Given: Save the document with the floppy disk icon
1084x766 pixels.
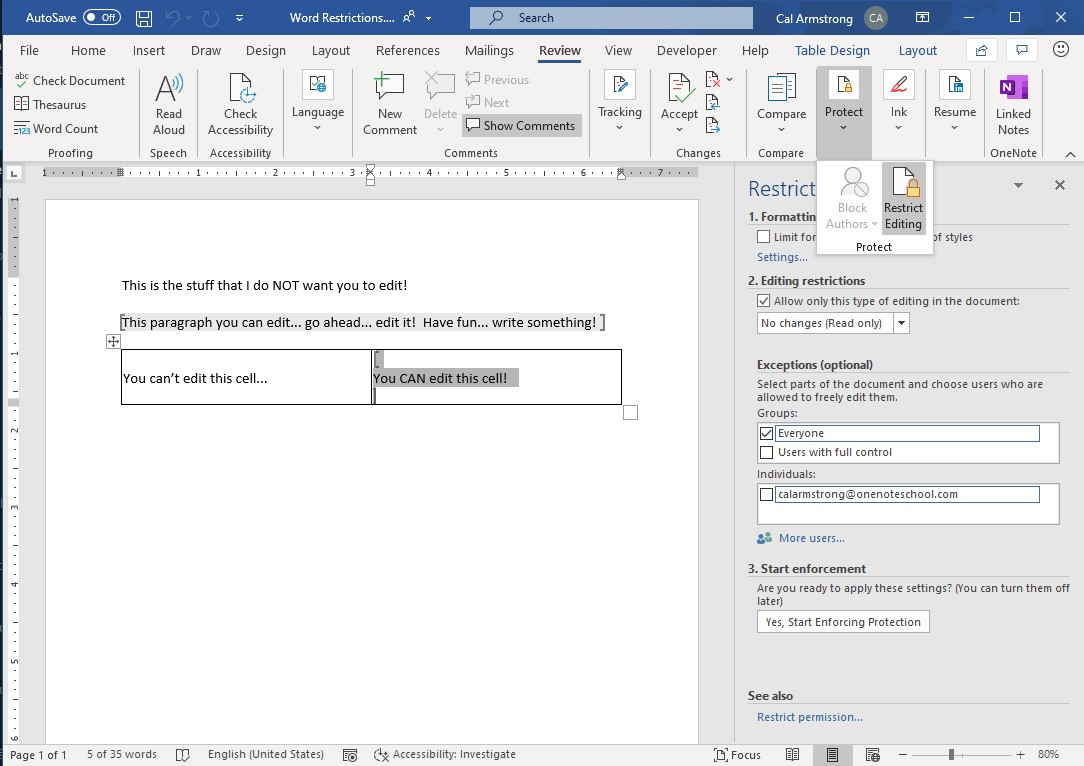Looking at the screenshot, I should tap(144, 18).
